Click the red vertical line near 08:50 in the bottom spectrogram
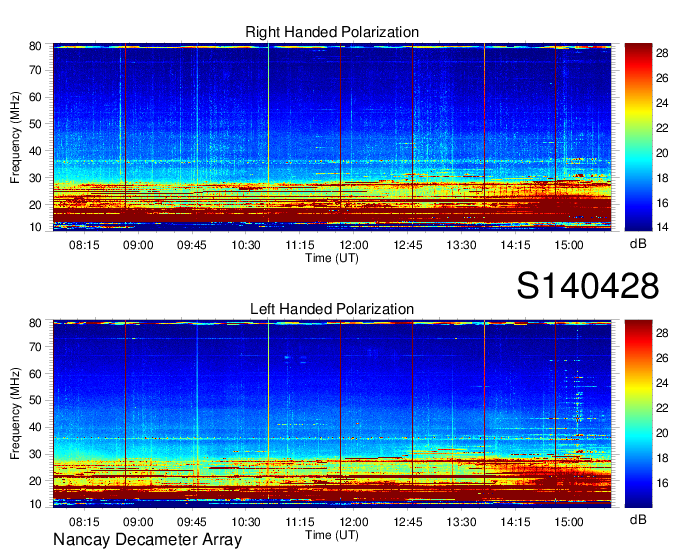This screenshot has width=680, height=552. (125, 405)
